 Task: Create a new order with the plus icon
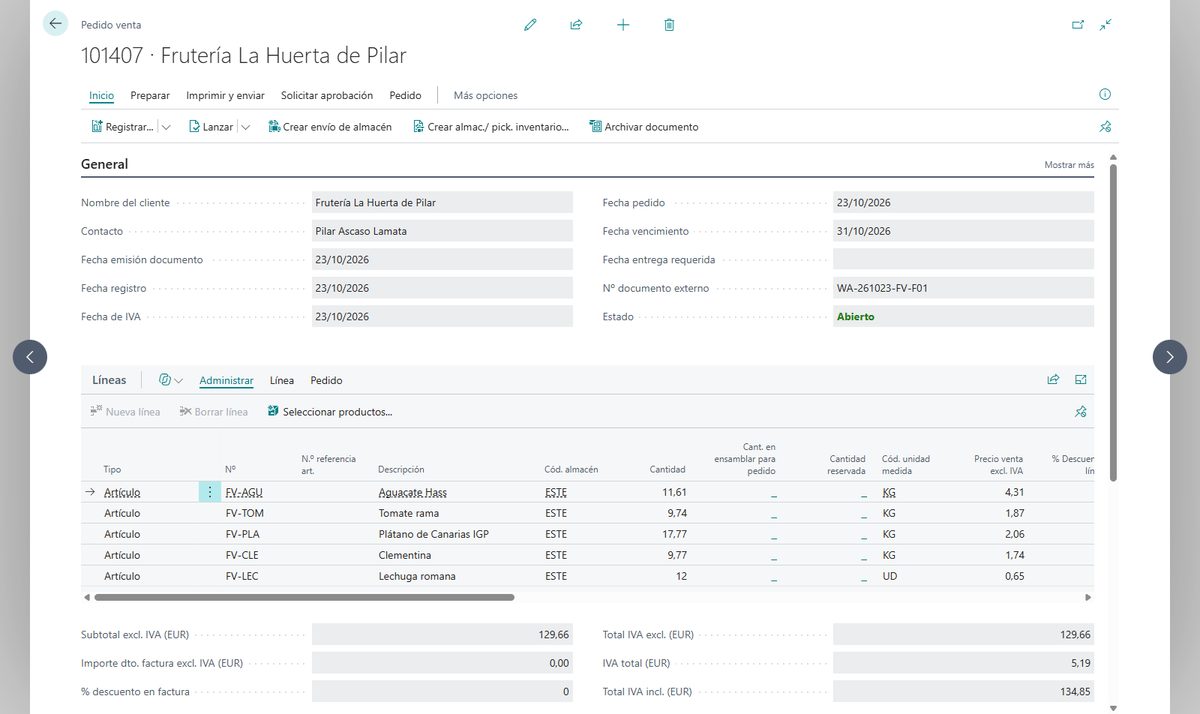coord(623,25)
